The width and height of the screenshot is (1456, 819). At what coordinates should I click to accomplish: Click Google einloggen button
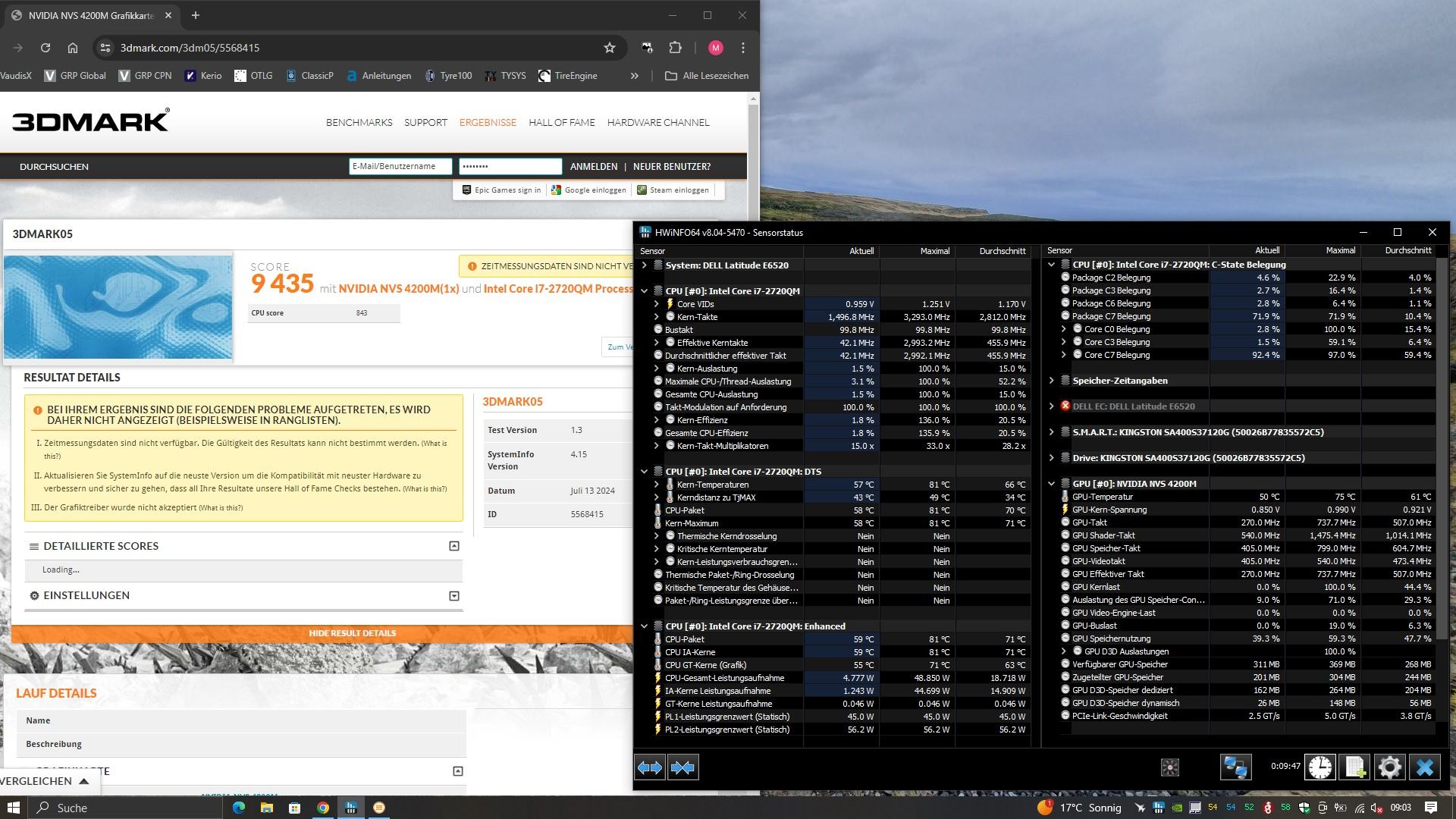tap(589, 190)
